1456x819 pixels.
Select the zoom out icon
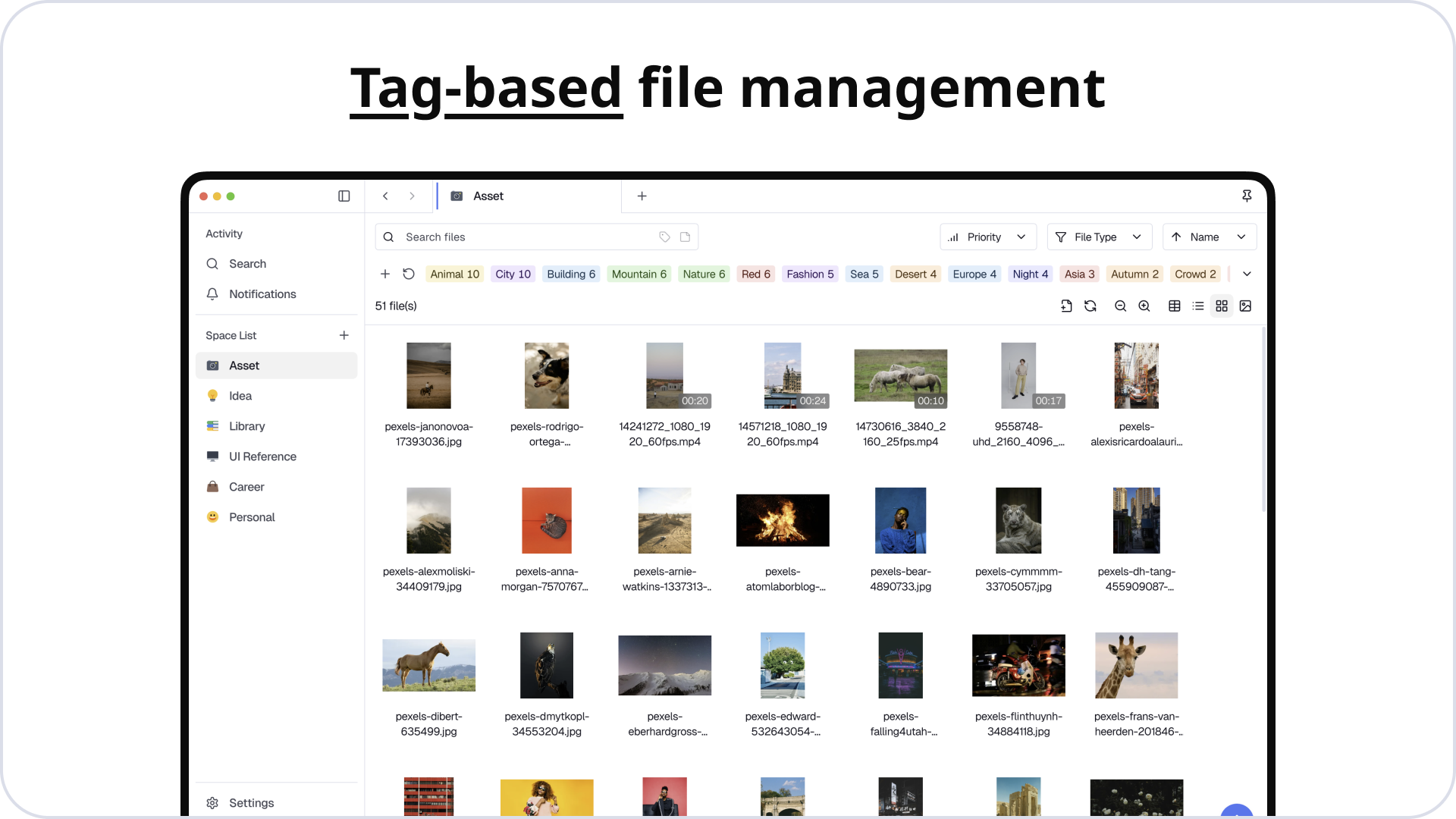click(1120, 306)
